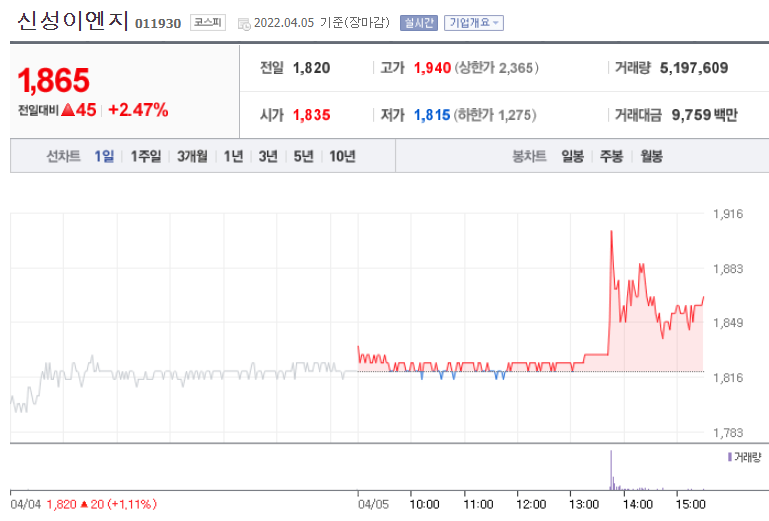The height and width of the screenshot is (521, 769).
Task: Show the 3년 line chart
Action: 268,156
